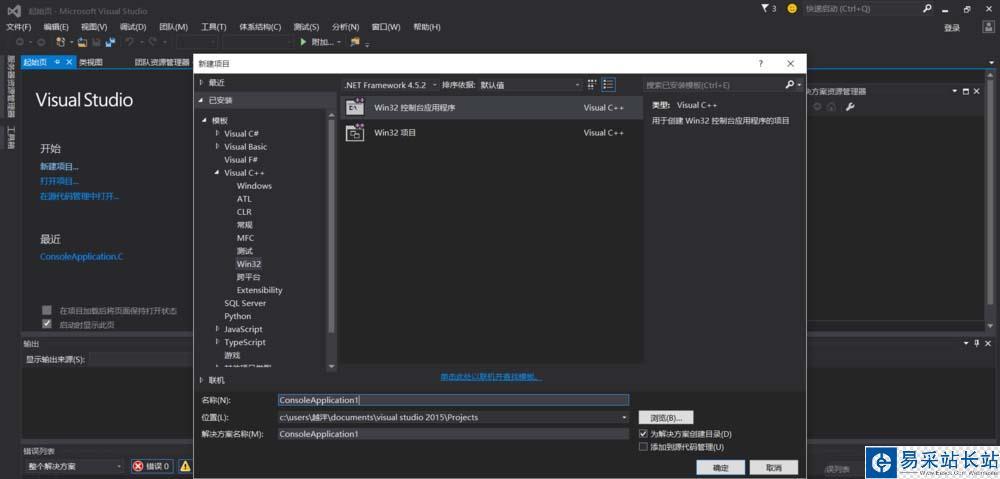Pin the output panel
The height and width of the screenshot is (479, 1000).
point(976,343)
